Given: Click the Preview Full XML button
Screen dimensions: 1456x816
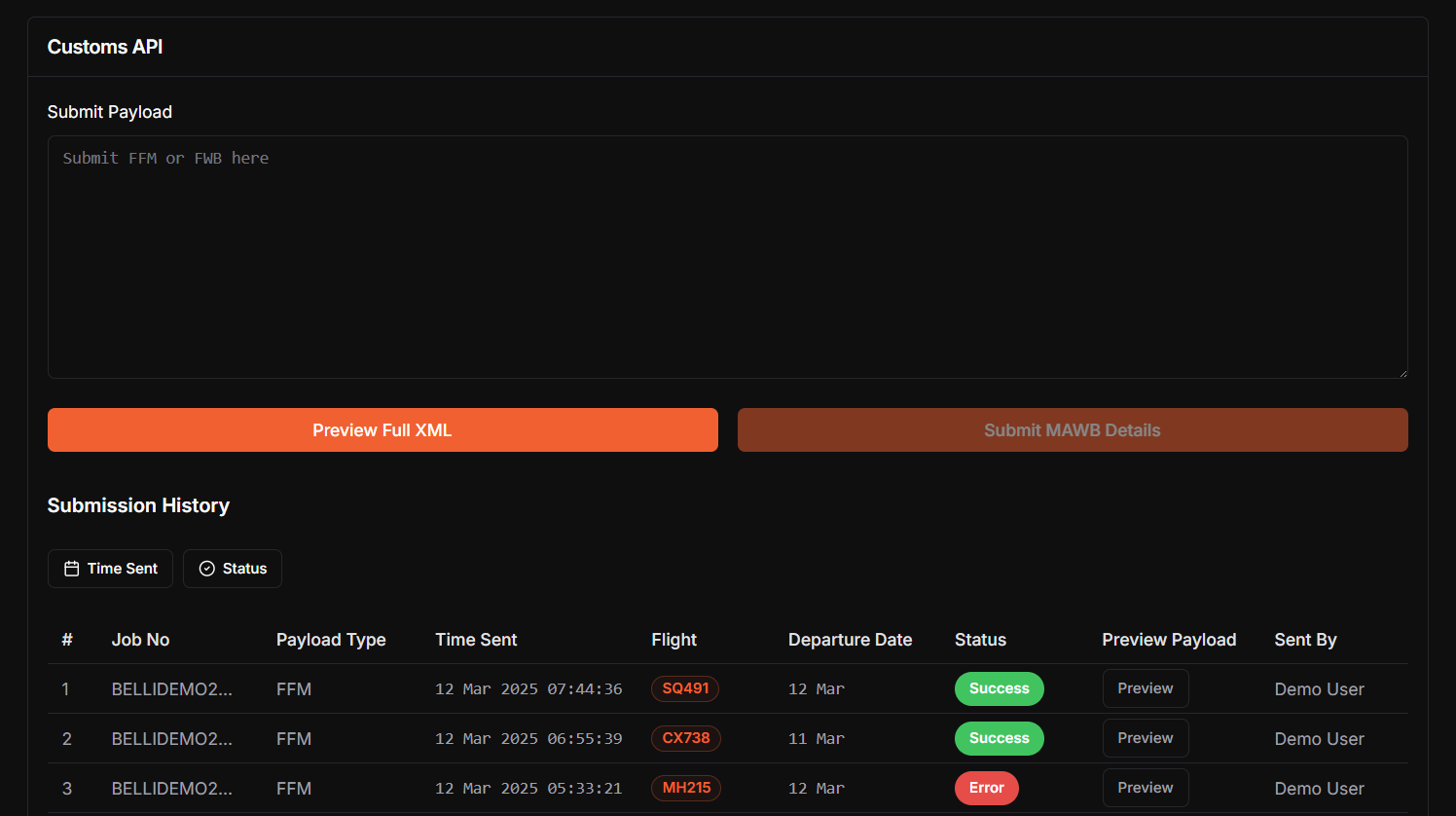Looking at the screenshot, I should coord(382,429).
